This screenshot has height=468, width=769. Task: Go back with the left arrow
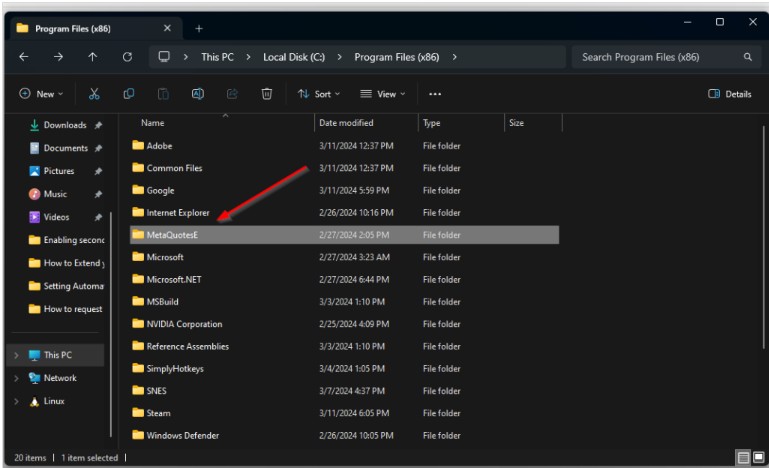point(24,57)
